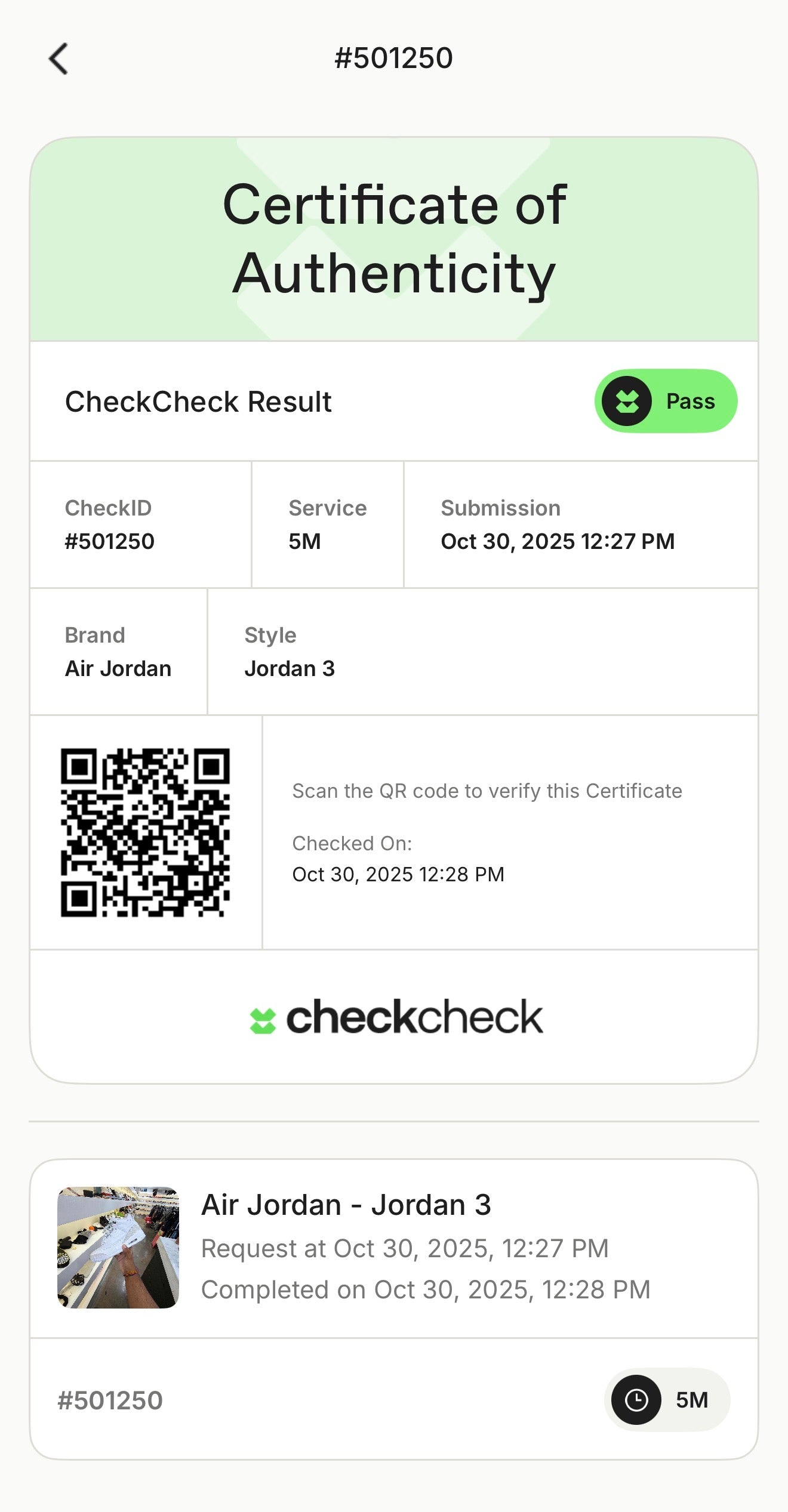This screenshot has width=788, height=1512.
Task: Tap the Service 5M cell
Action: click(327, 524)
